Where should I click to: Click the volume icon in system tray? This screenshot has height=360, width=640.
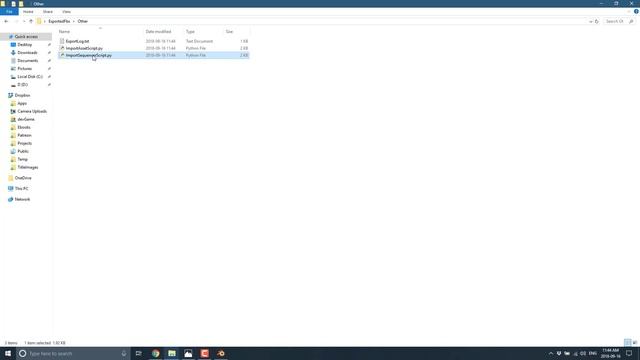[x=583, y=353]
